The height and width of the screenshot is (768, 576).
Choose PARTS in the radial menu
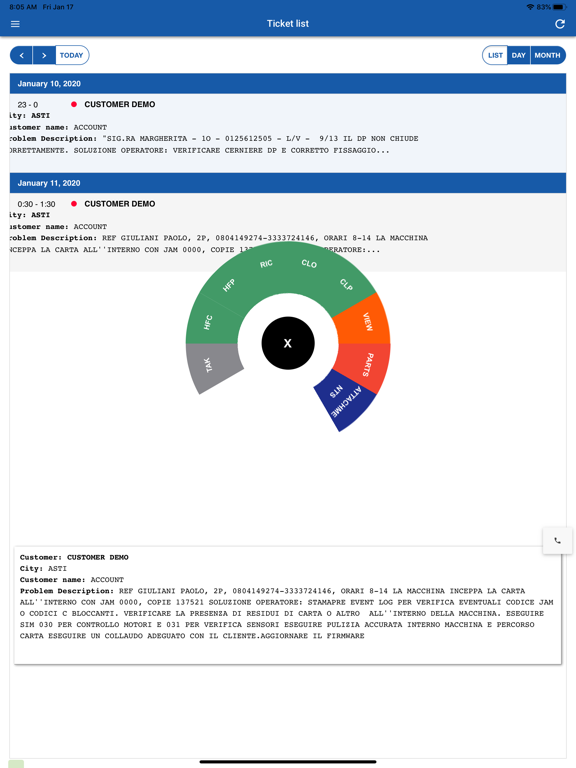click(367, 364)
